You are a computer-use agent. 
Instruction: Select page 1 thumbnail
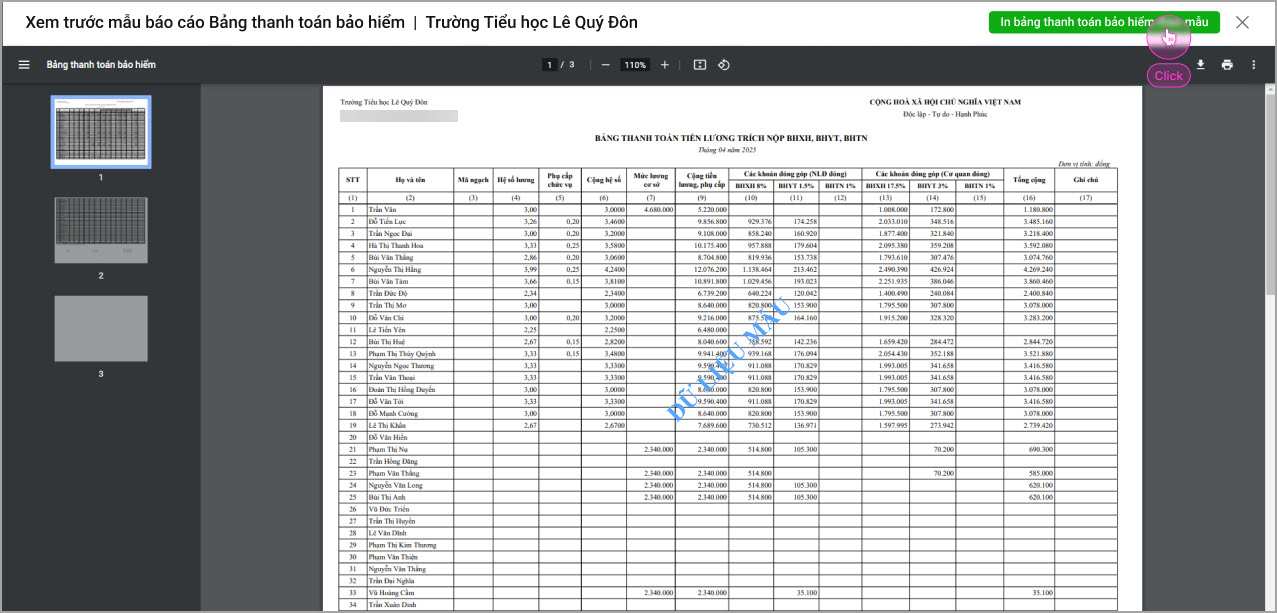click(101, 132)
